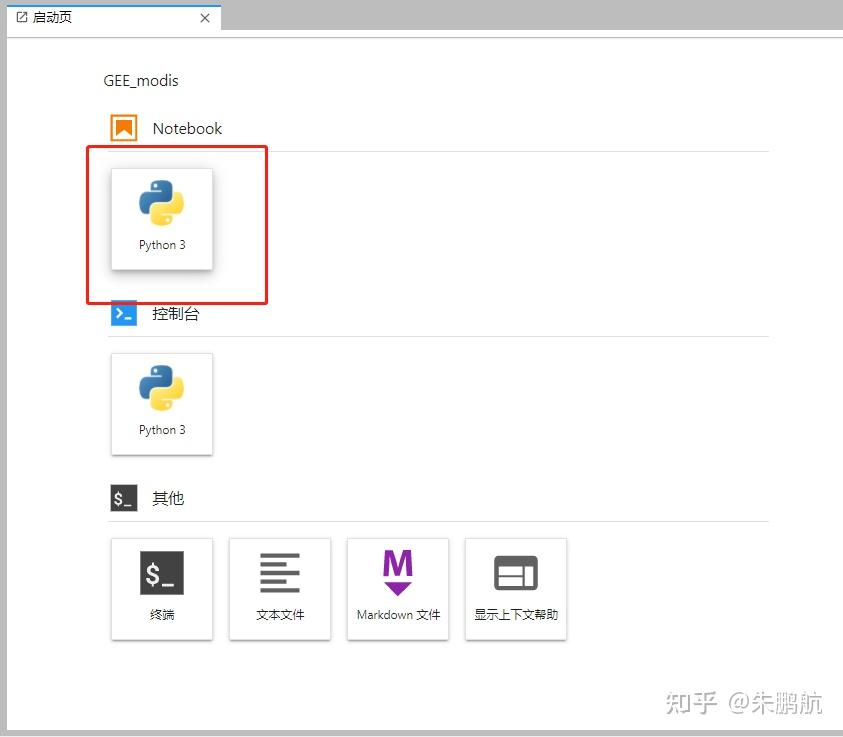Screen dimensions: 843x737
Task: Click Python 3 label in 控制台 card
Action: click(162, 430)
